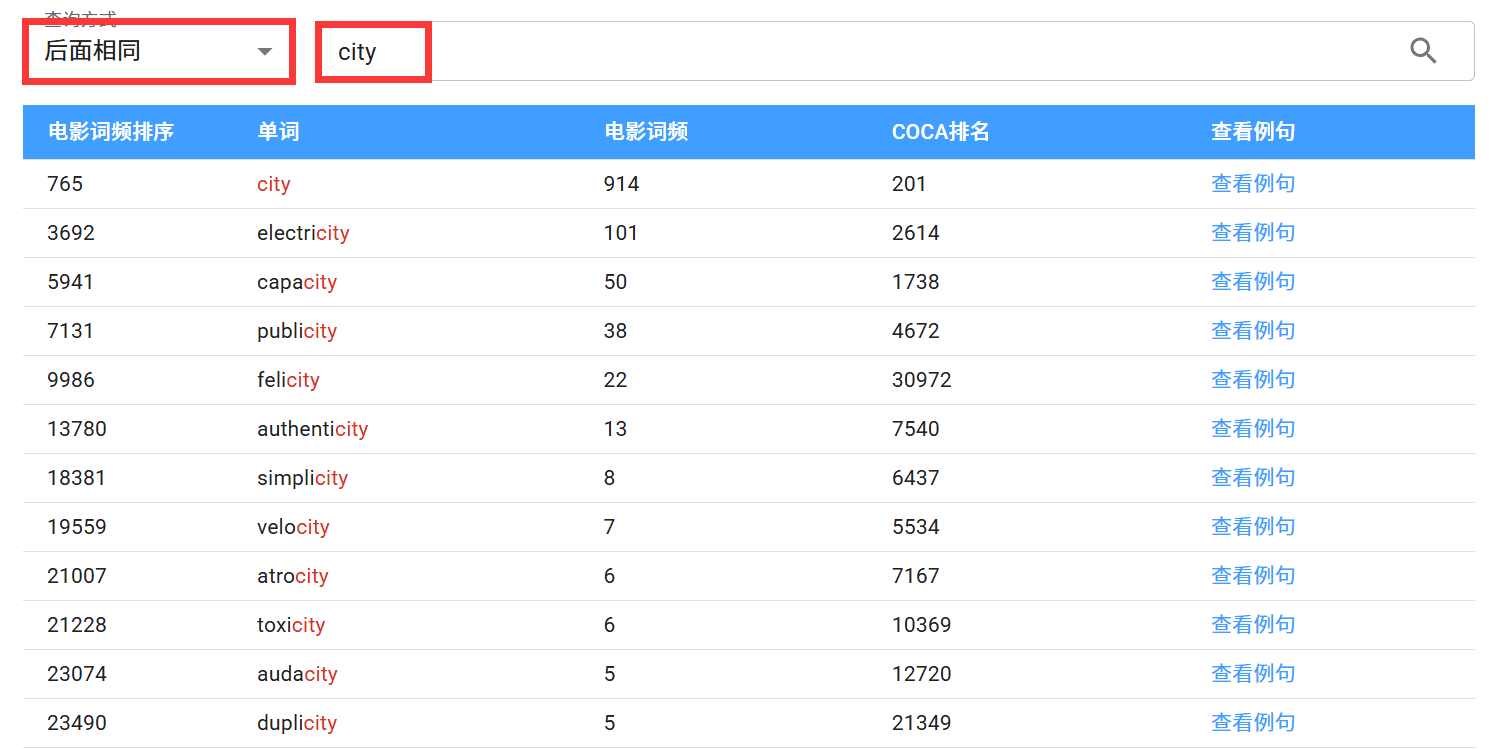Open 查看例句 for felicity

(x=1252, y=380)
